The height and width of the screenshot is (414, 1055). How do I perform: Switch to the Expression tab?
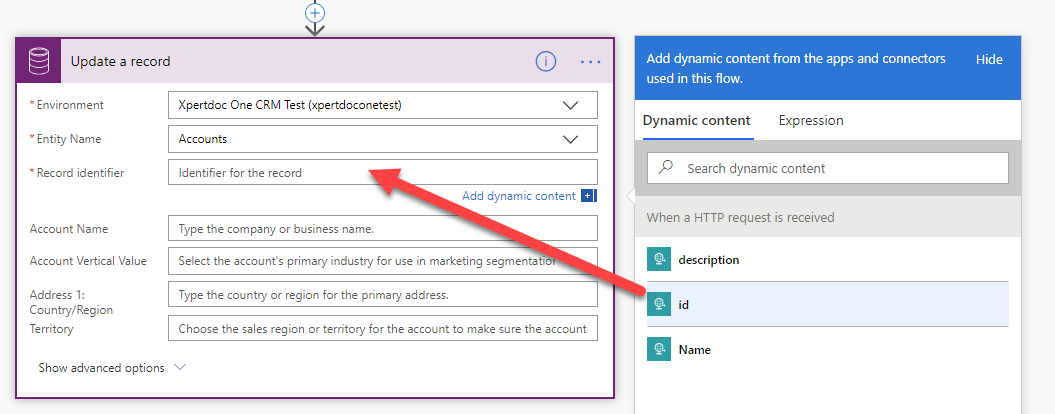811,120
